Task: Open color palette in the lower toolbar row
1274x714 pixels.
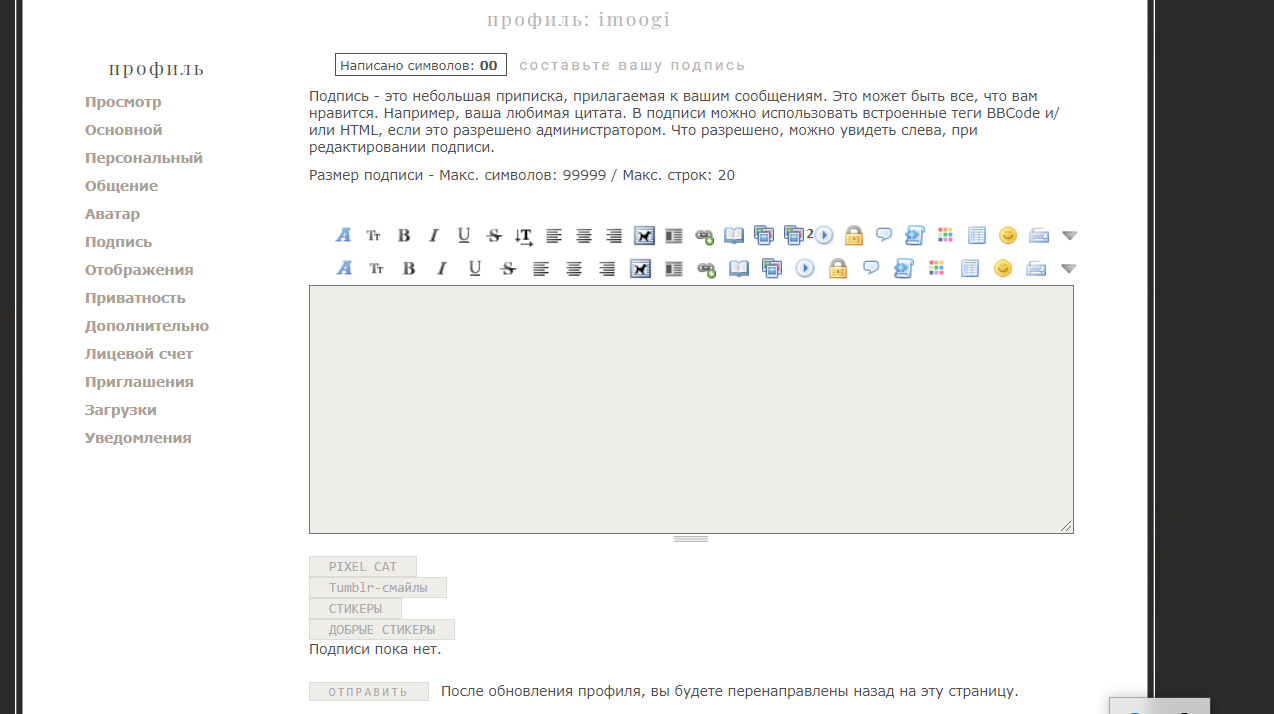Action: (936, 268)
